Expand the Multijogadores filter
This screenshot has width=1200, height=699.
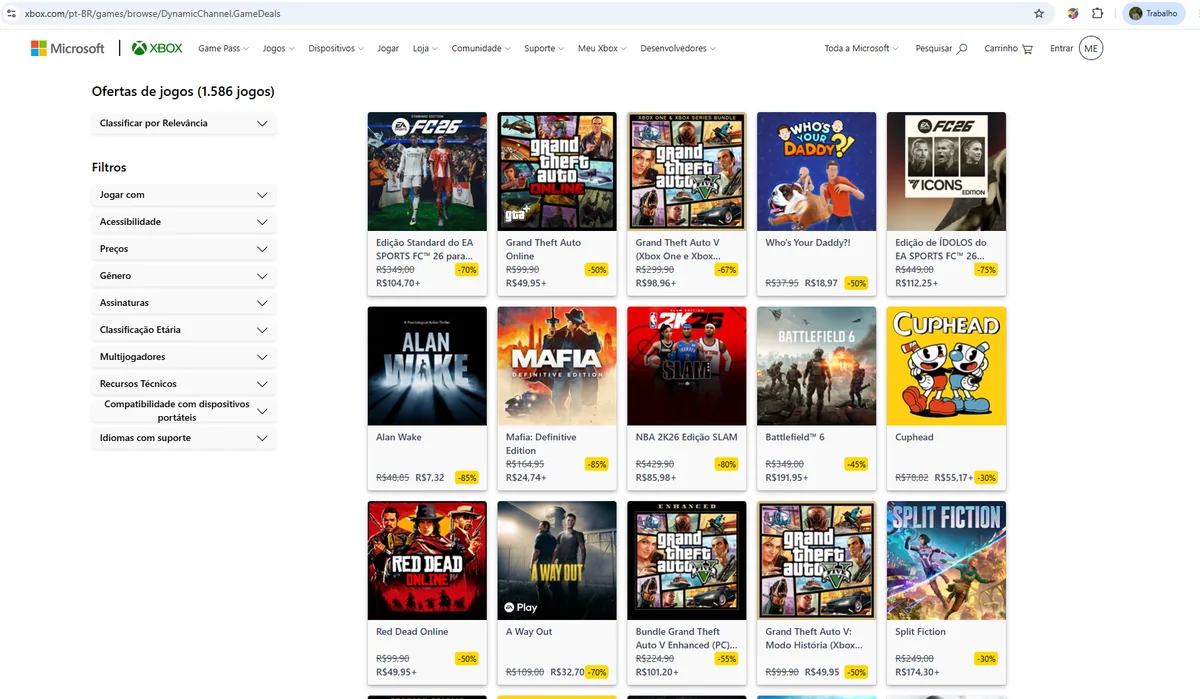click(184, 357)
